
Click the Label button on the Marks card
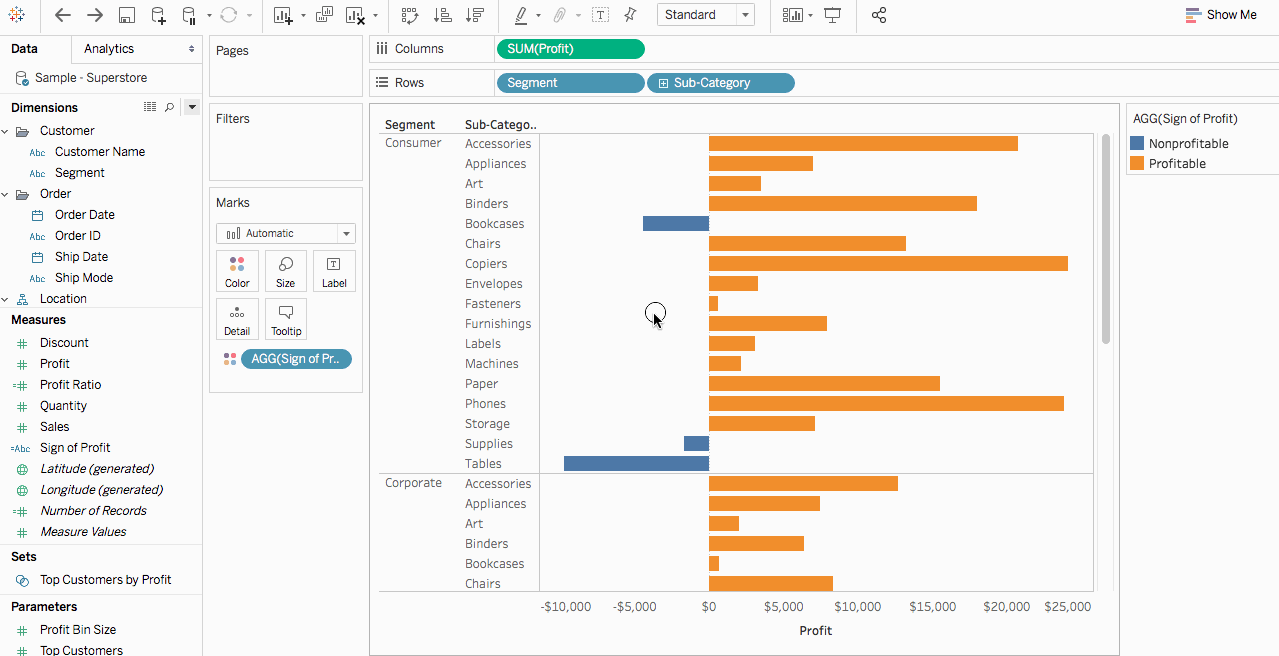tap(334, 270)
